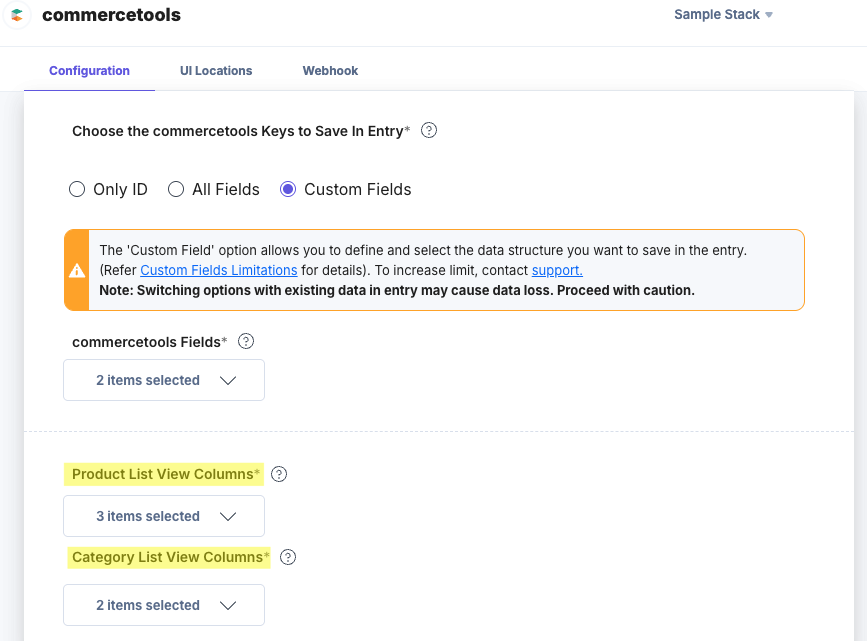Click the Category List View Columns label

(x=169, y=557)
